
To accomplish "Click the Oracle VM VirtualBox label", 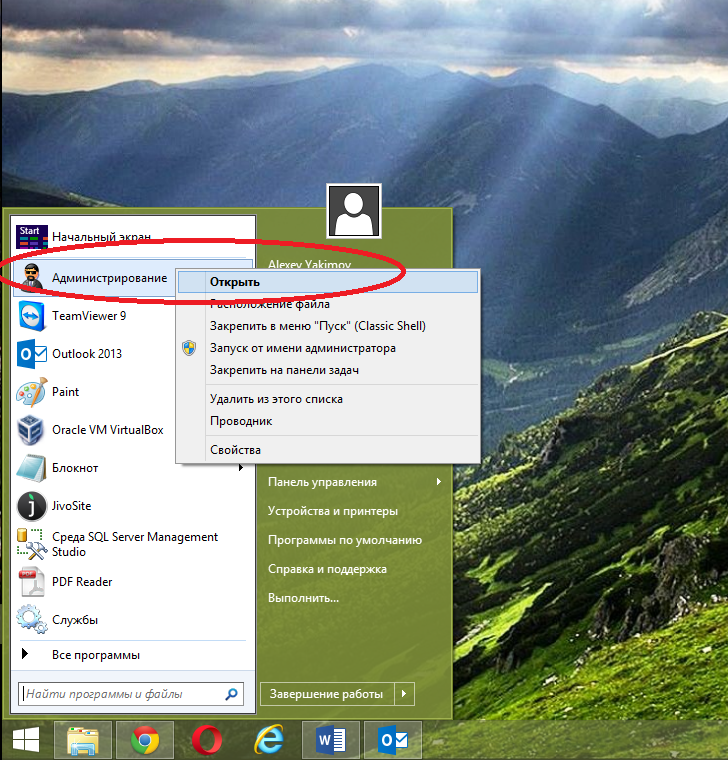I will tap(108, 430).
